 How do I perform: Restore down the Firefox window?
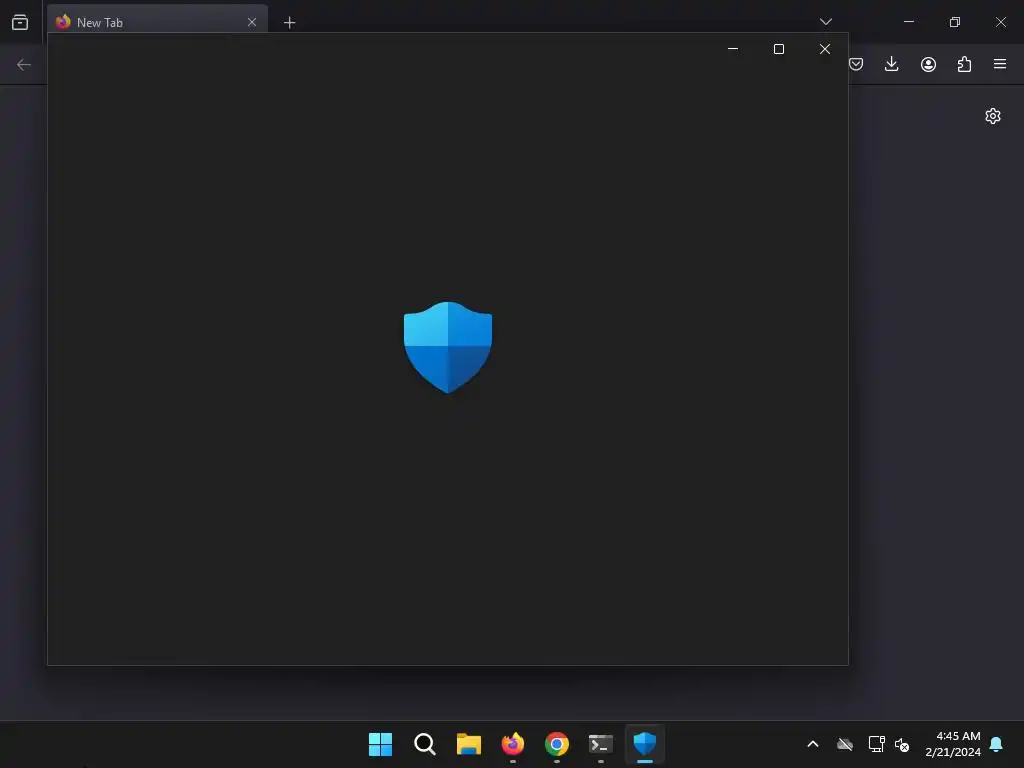(x=955, y=22)
